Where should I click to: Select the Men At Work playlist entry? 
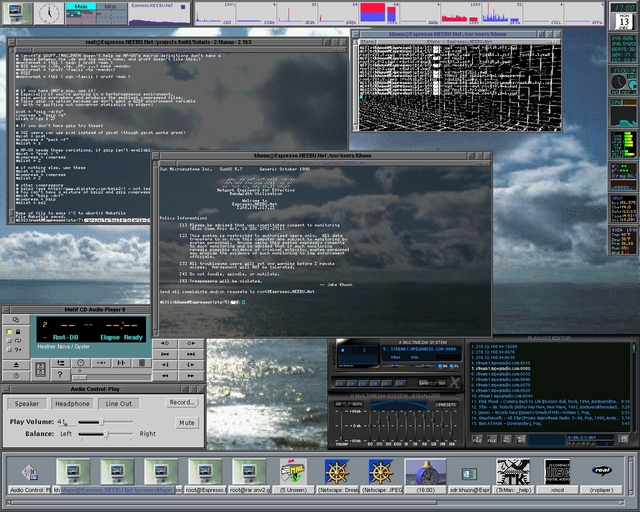[x=550, y=423]
